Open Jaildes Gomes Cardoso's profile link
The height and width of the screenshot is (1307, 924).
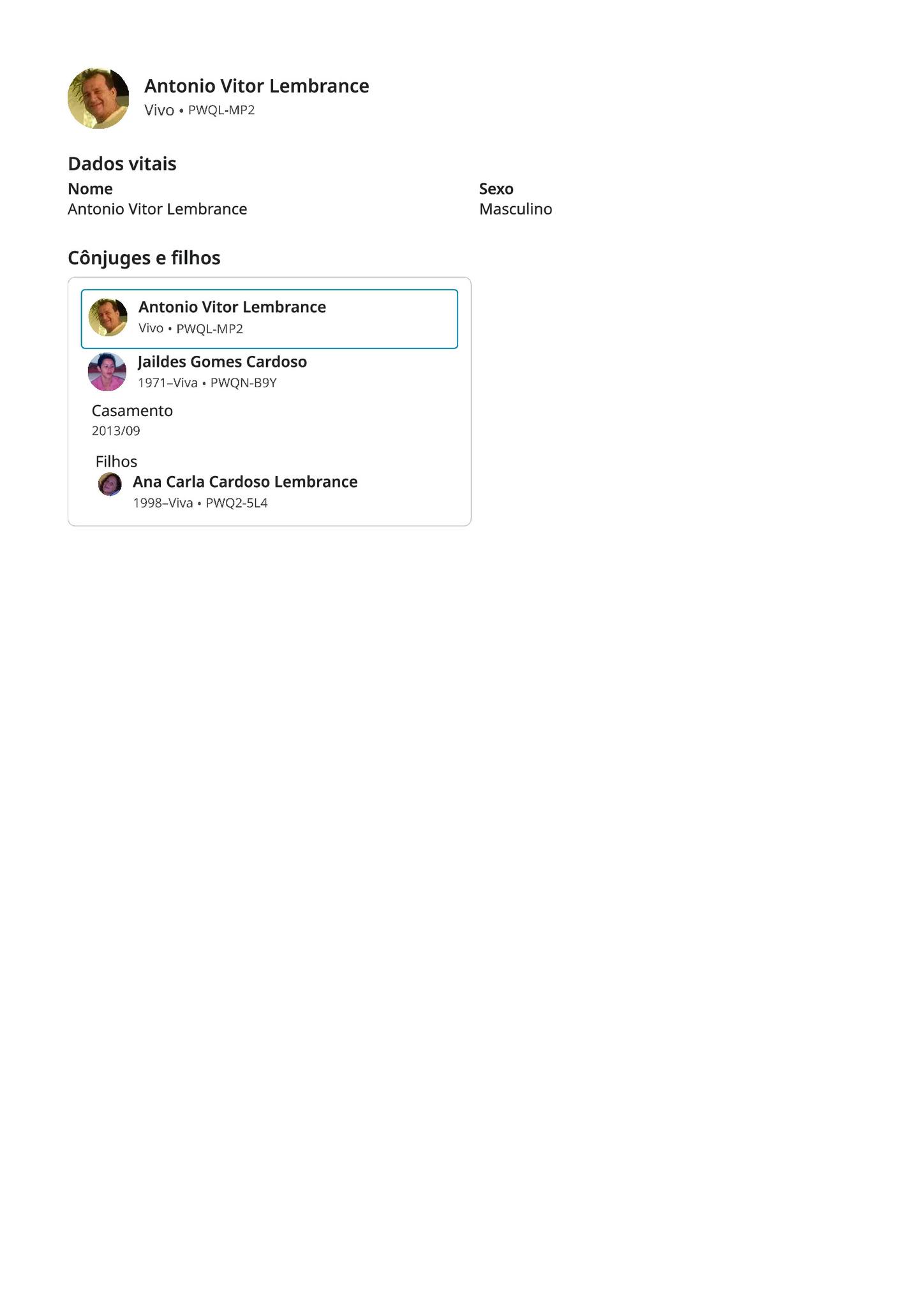[222, 362]
